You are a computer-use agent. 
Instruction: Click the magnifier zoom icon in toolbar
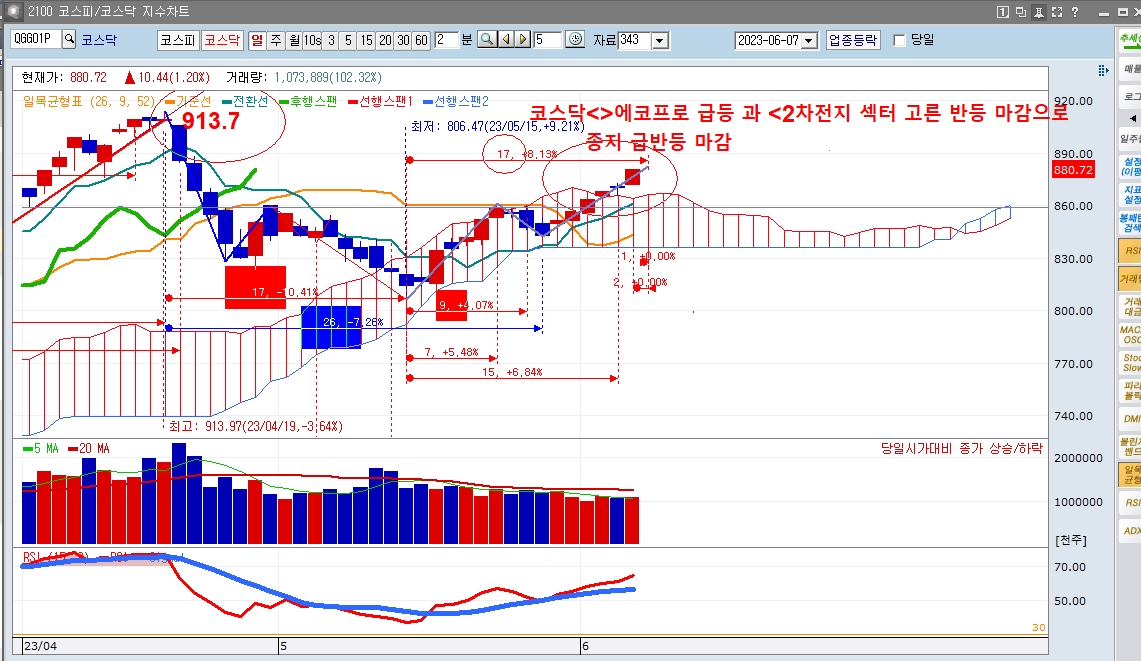coord(486,39)
